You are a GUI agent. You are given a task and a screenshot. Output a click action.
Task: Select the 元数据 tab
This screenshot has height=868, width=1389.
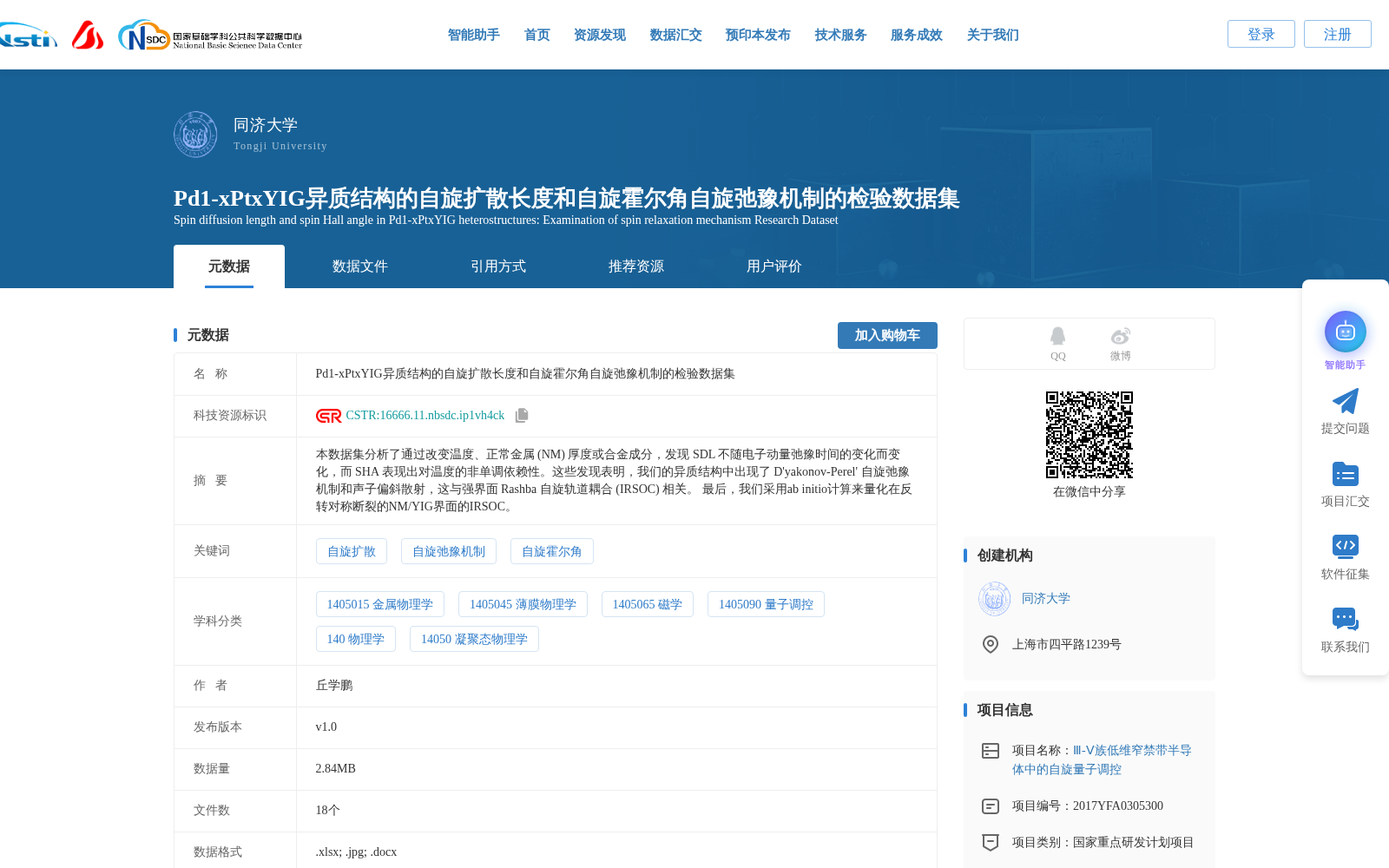(x=229, y=266)
